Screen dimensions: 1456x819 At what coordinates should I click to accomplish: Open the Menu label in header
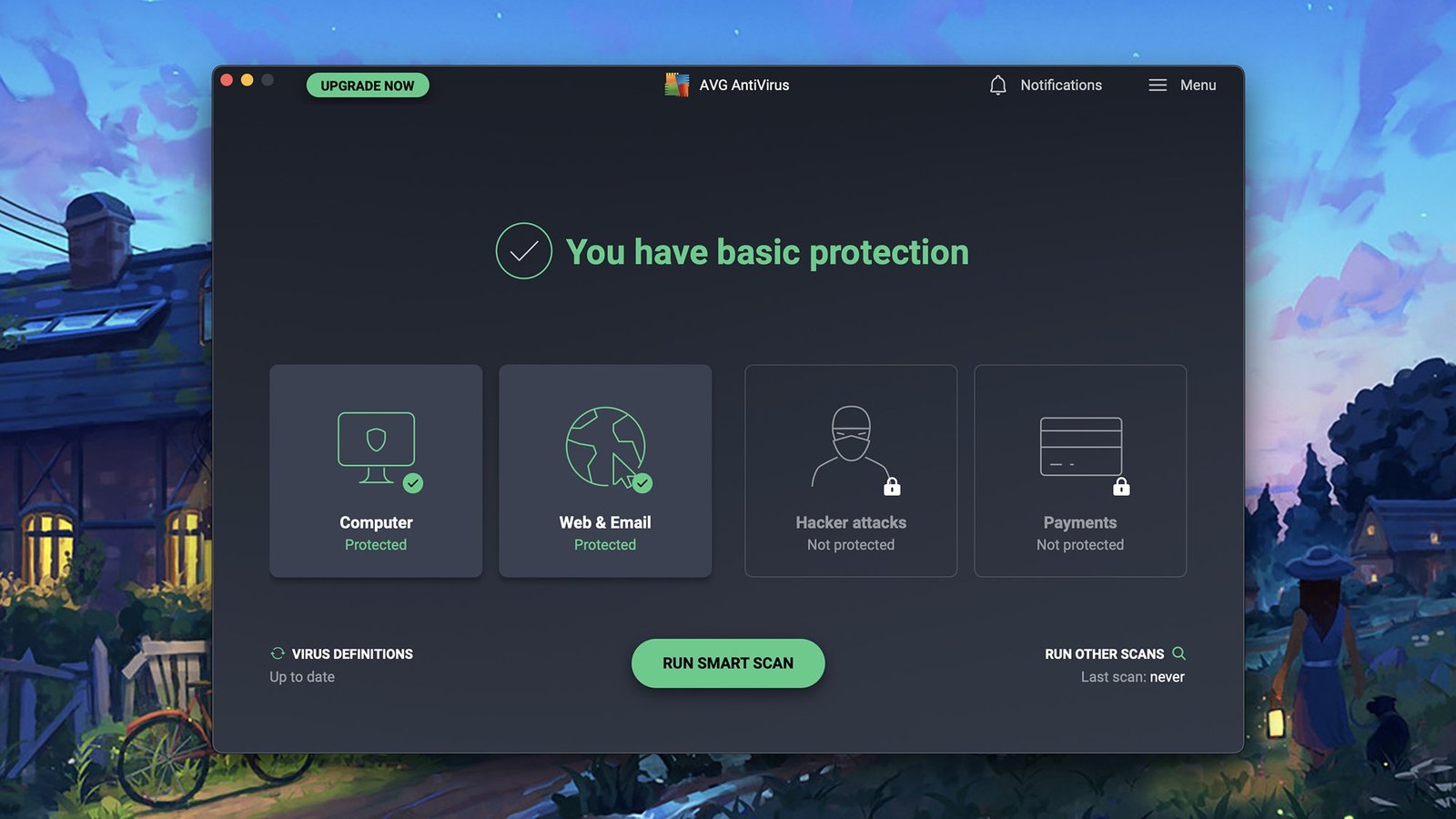pyautogui.click(x=1198, y=86)
